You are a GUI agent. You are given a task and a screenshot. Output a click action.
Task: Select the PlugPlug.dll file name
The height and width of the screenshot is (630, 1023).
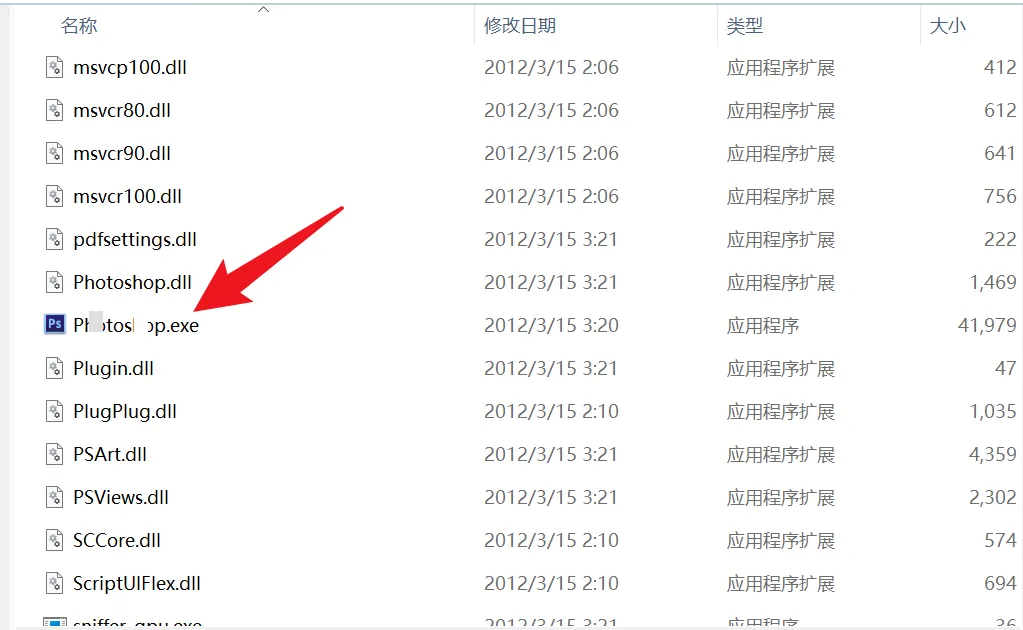click(125, 412)
